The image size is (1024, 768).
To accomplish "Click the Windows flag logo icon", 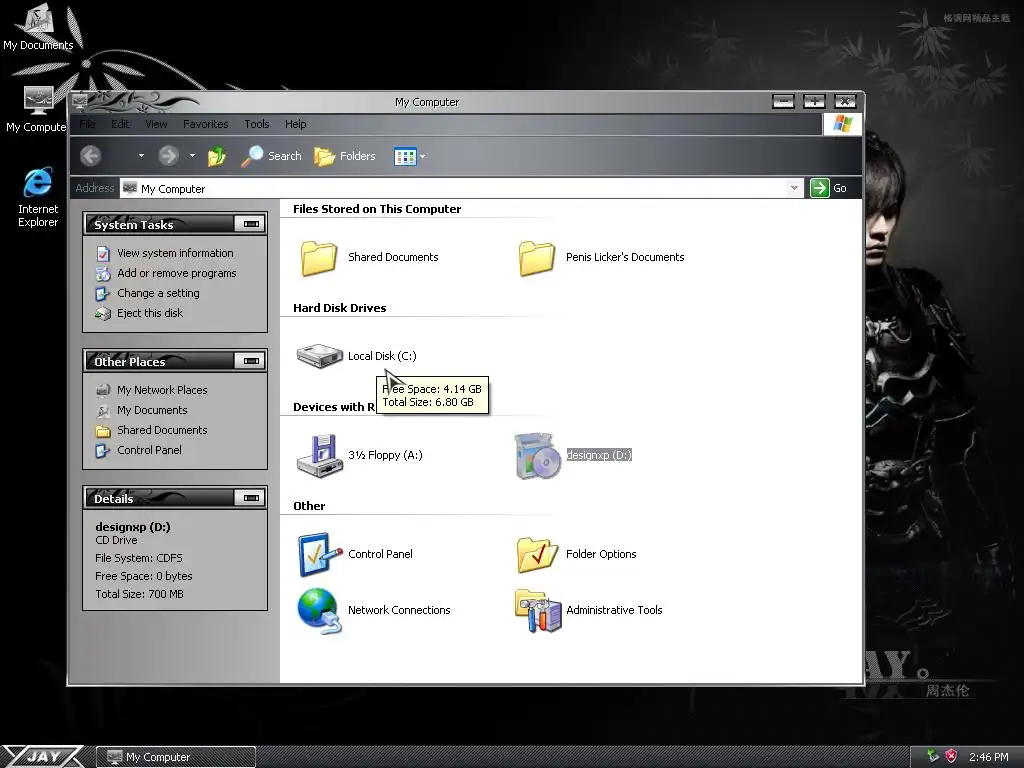I will coord(842,123).
